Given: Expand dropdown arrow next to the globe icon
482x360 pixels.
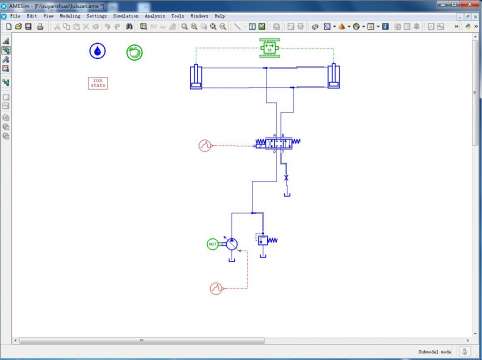Looking at the screenshot, I should (x=363, y=27).
